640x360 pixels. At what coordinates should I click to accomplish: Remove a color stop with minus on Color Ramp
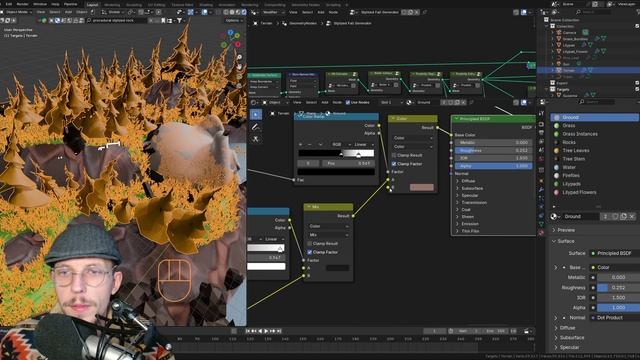pyautogui.click(x=309, y=144)
